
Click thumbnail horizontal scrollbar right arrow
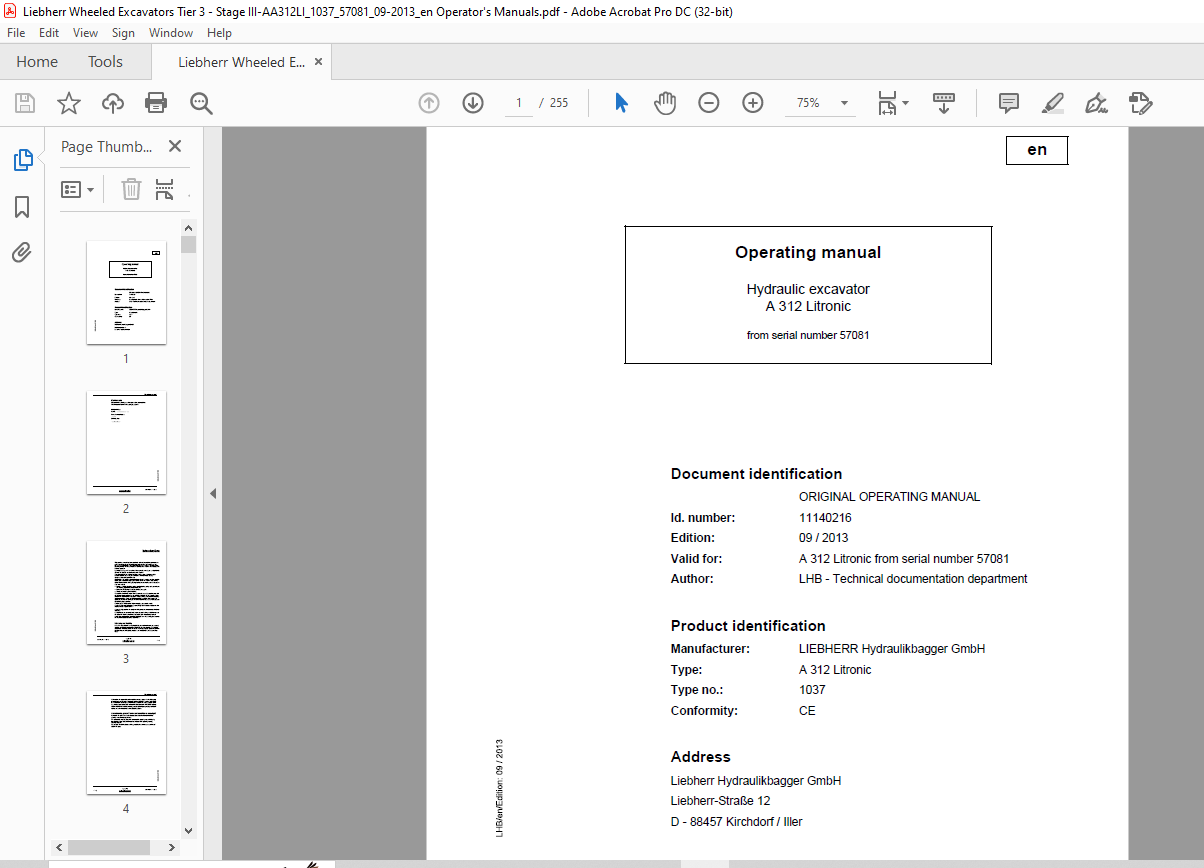172,847
